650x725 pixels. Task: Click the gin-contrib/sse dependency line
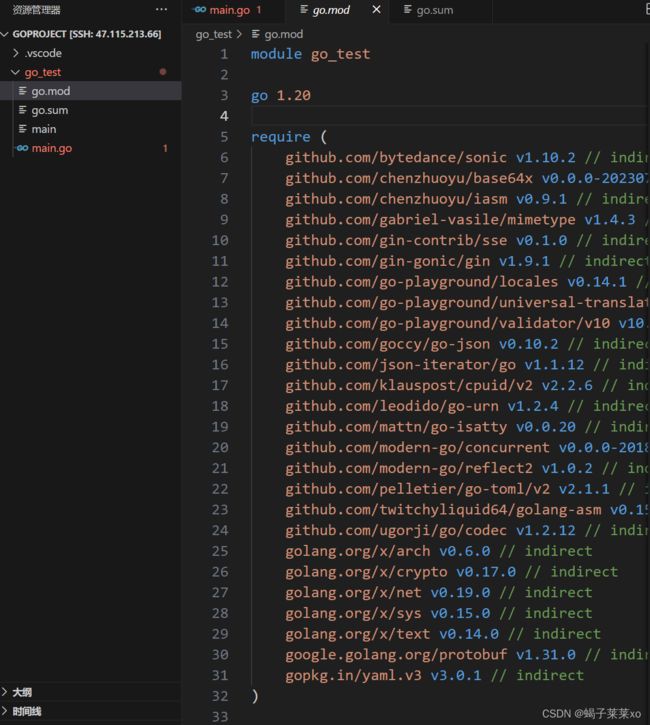pyautogui.click(x=467, y=240)
